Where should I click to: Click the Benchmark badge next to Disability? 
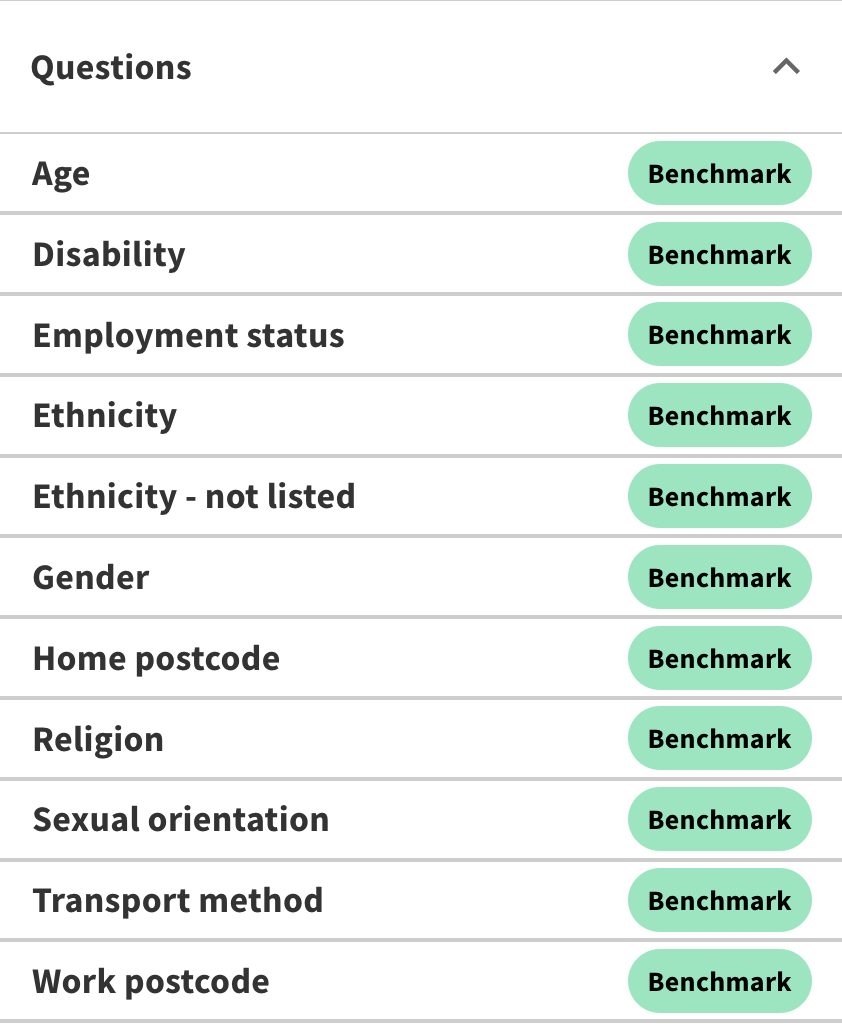click(x=719, y=254)
